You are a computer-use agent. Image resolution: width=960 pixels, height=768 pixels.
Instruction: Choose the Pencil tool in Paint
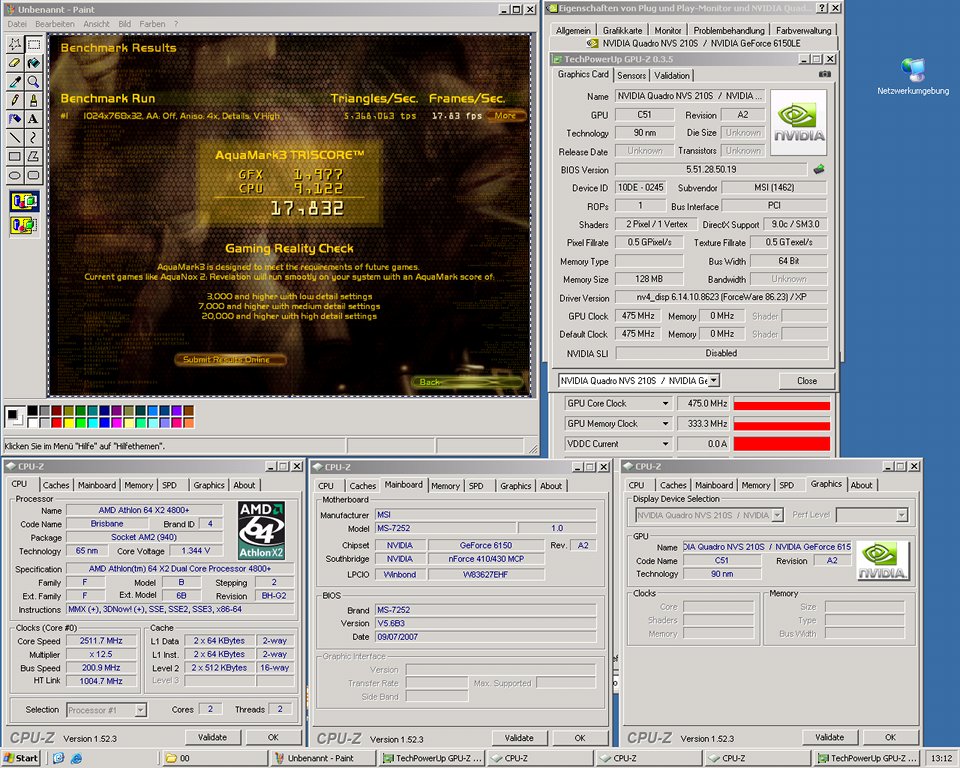(x=15, y=100)
